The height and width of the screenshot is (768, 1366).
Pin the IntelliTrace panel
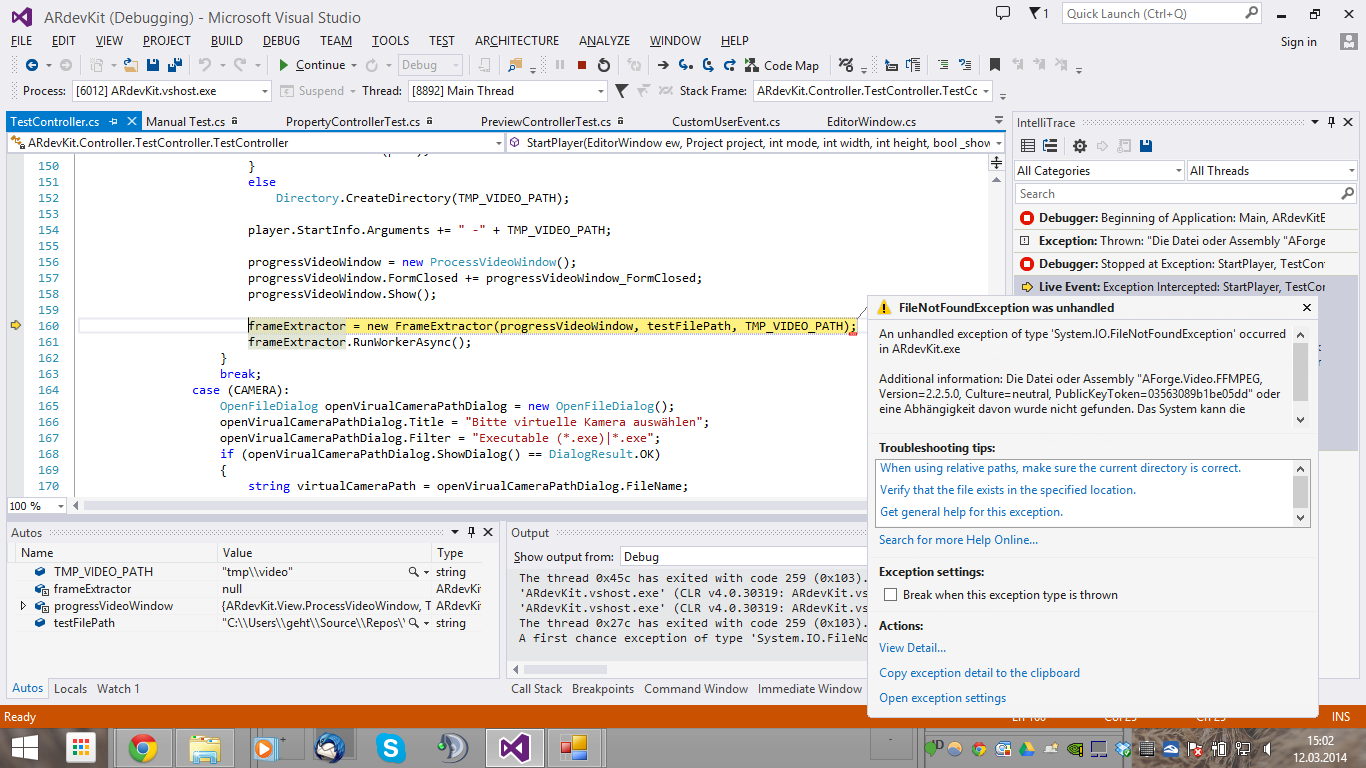point(1332,123)
